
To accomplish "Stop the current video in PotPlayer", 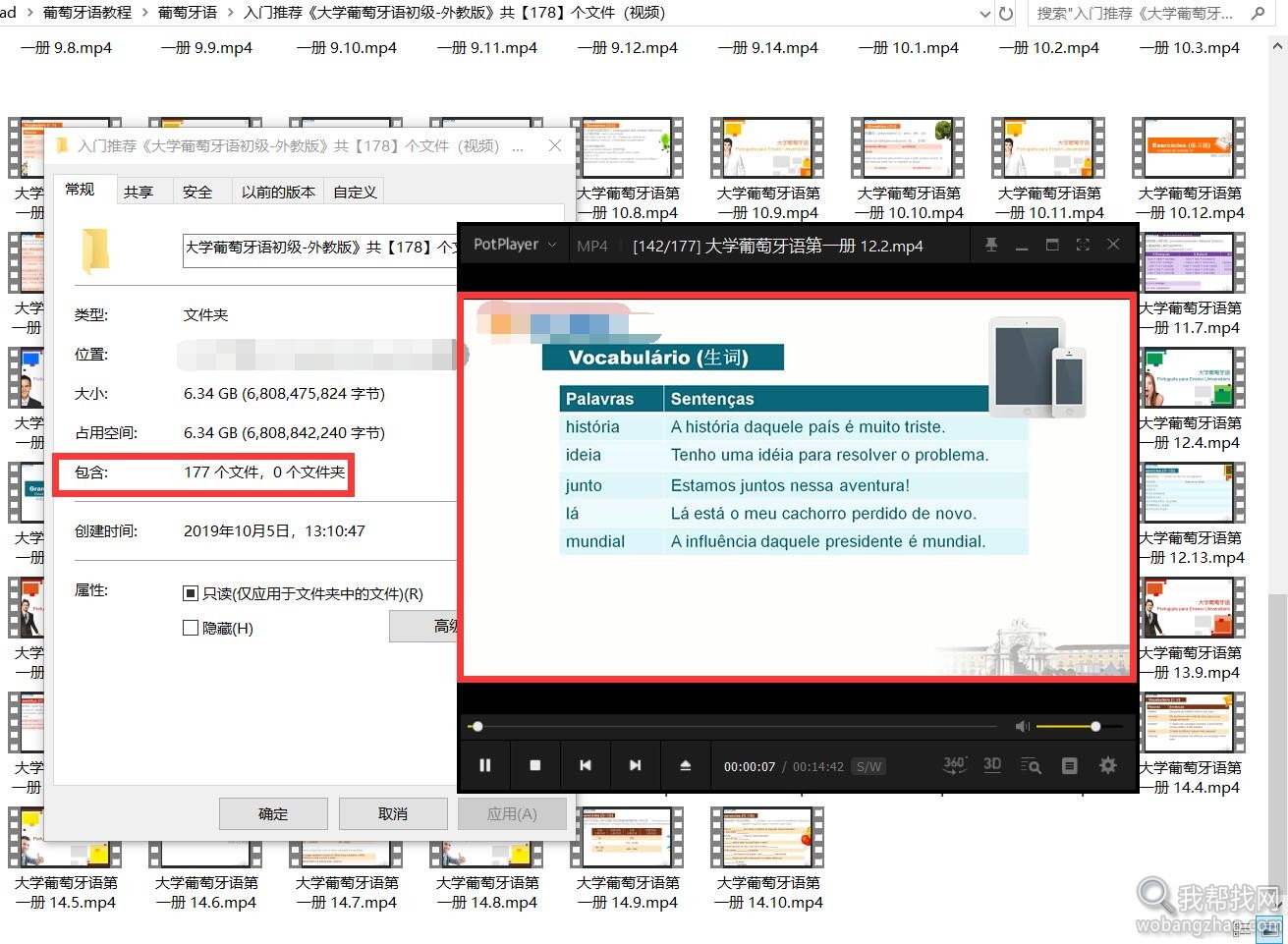I will 535,765.
